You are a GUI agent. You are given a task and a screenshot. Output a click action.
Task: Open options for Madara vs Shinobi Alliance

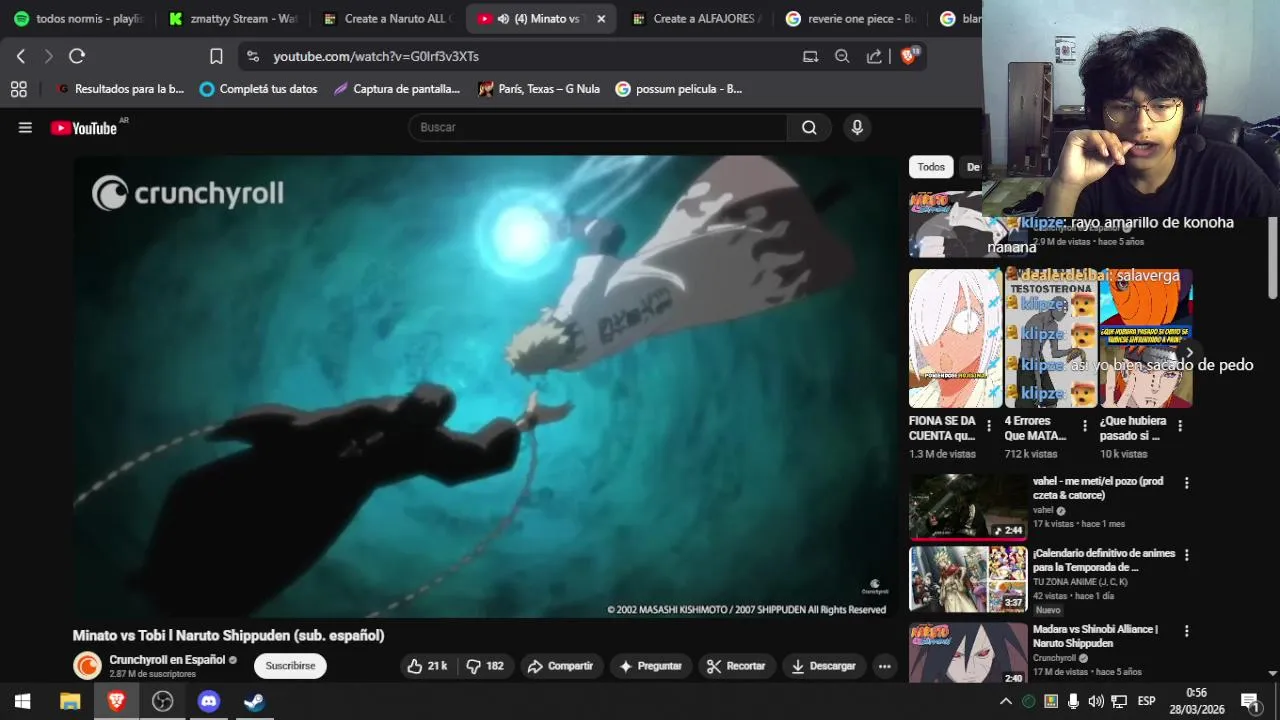click(x=1187, y=631)
